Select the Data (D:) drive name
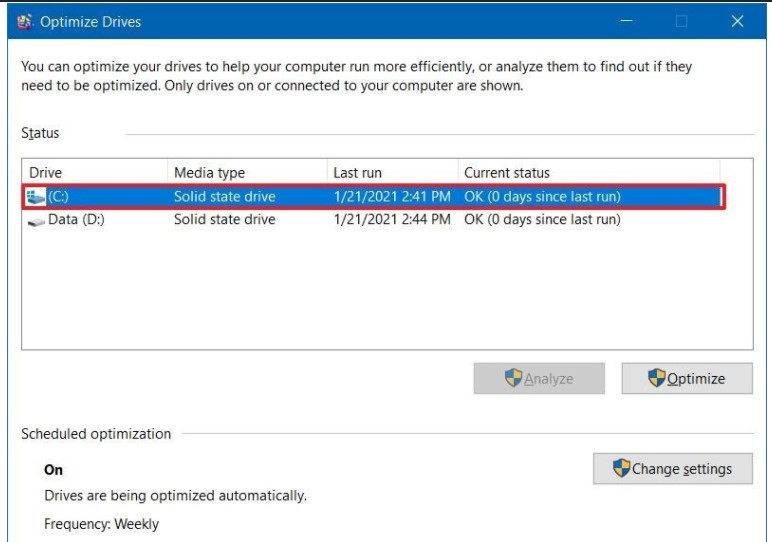This screenshot has width=772, height=542. 76,220
